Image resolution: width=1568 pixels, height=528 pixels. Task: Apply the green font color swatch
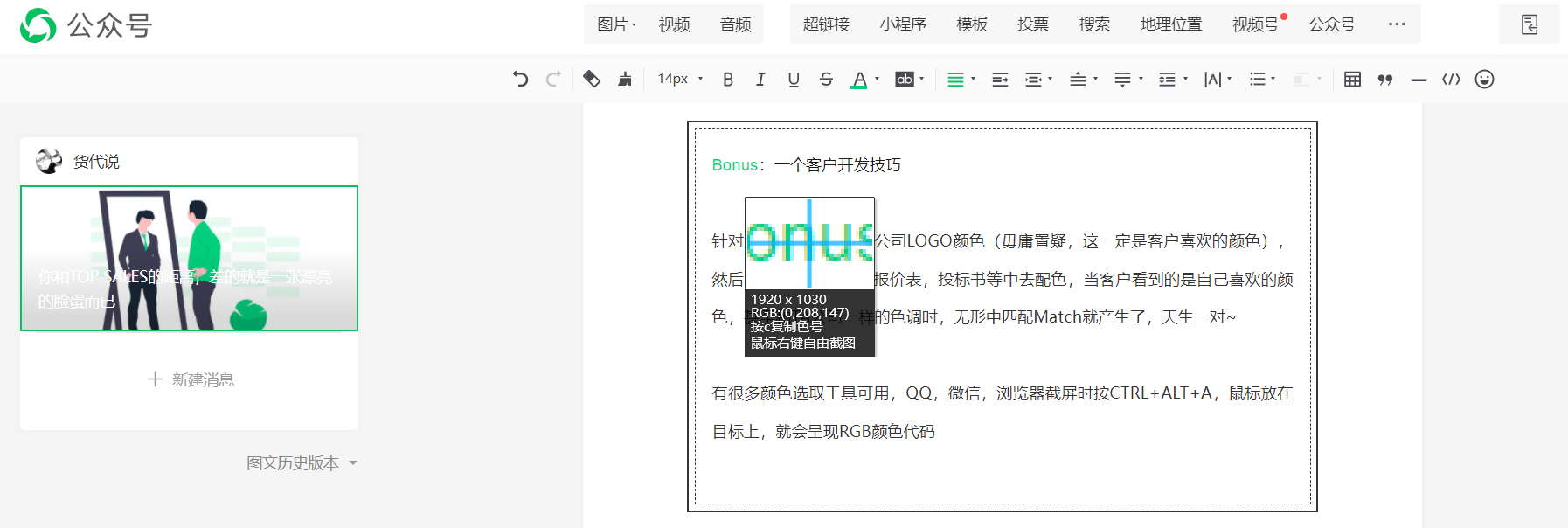coord(859,80)
